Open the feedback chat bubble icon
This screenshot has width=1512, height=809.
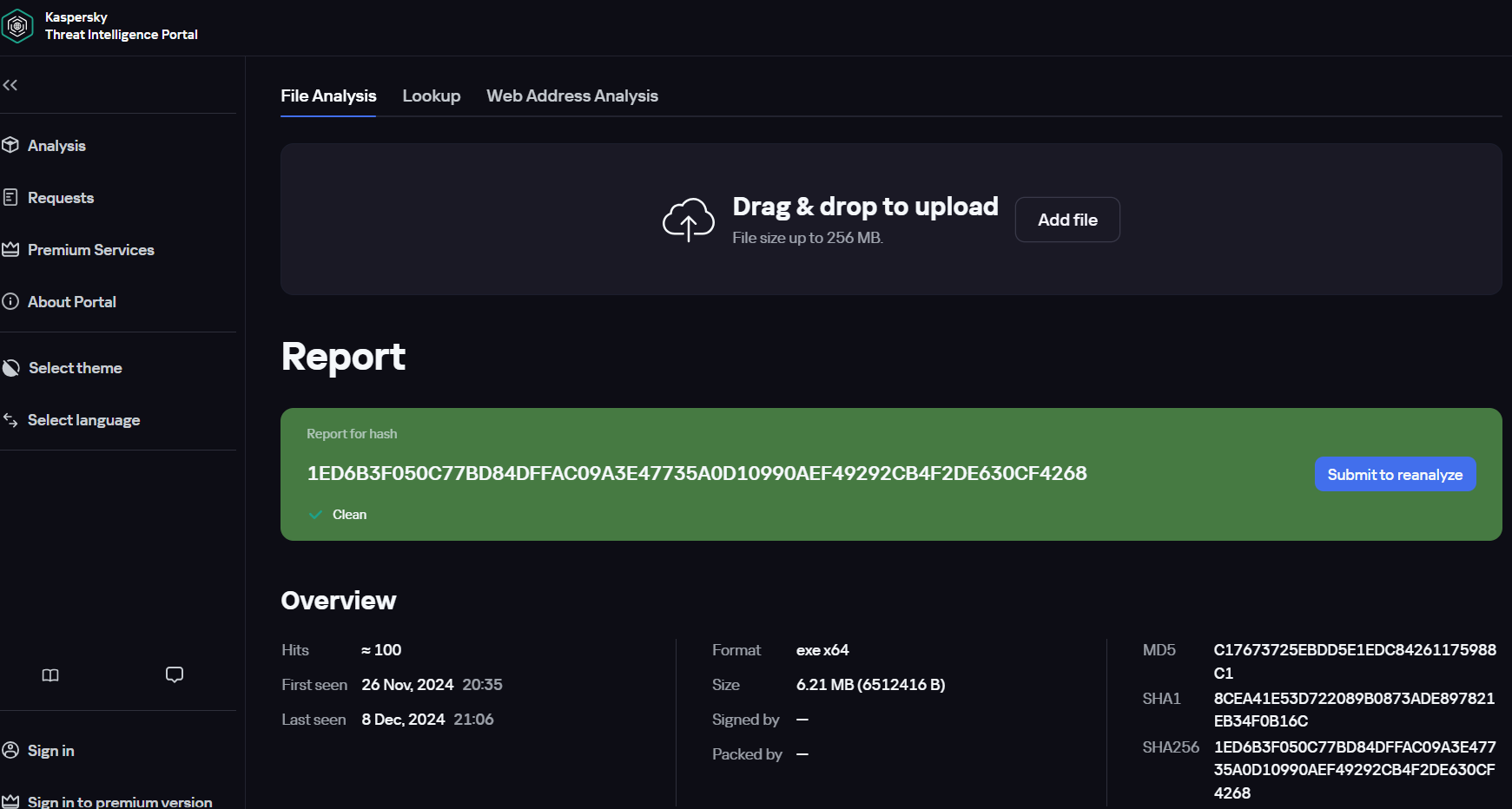pos(175,674)
